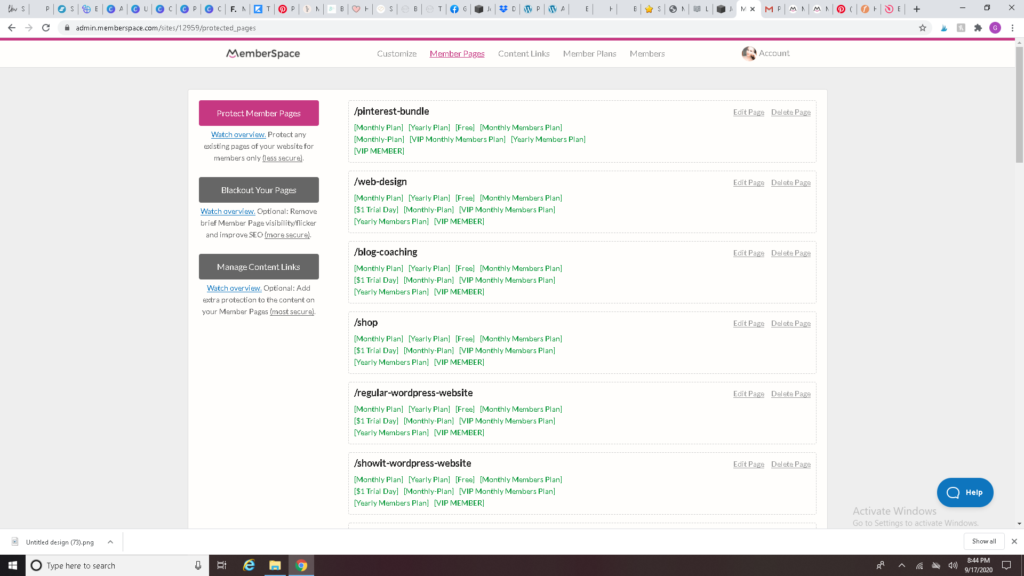This screenshot has width=1024, height=576.
Task: Edit Page for /web-design
Action: click(748, 183)
